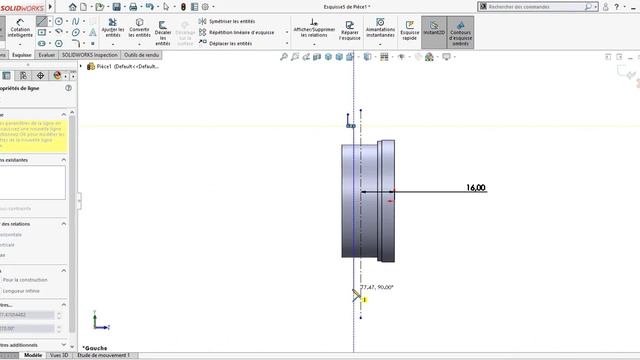Click Symétriser les entités
This screenshot has width=640, height=360.
pos(227,21)
